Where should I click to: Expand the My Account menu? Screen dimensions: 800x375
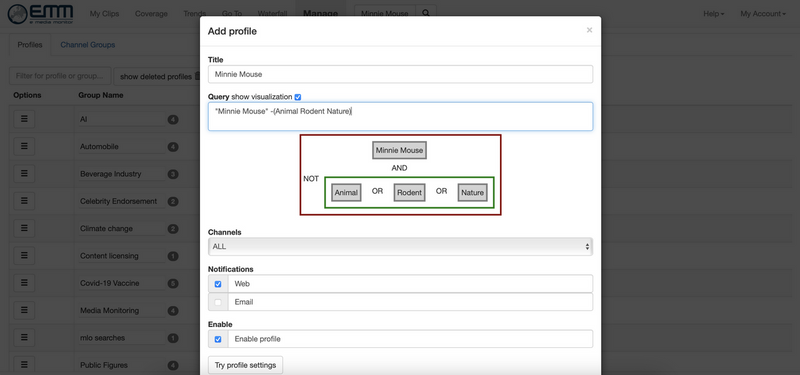pos(763,14)
